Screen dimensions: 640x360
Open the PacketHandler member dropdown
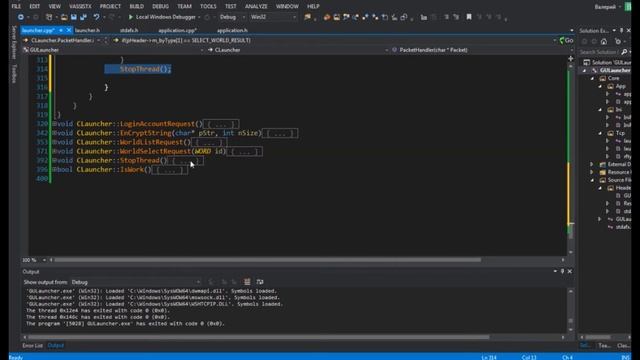(482, 50)
